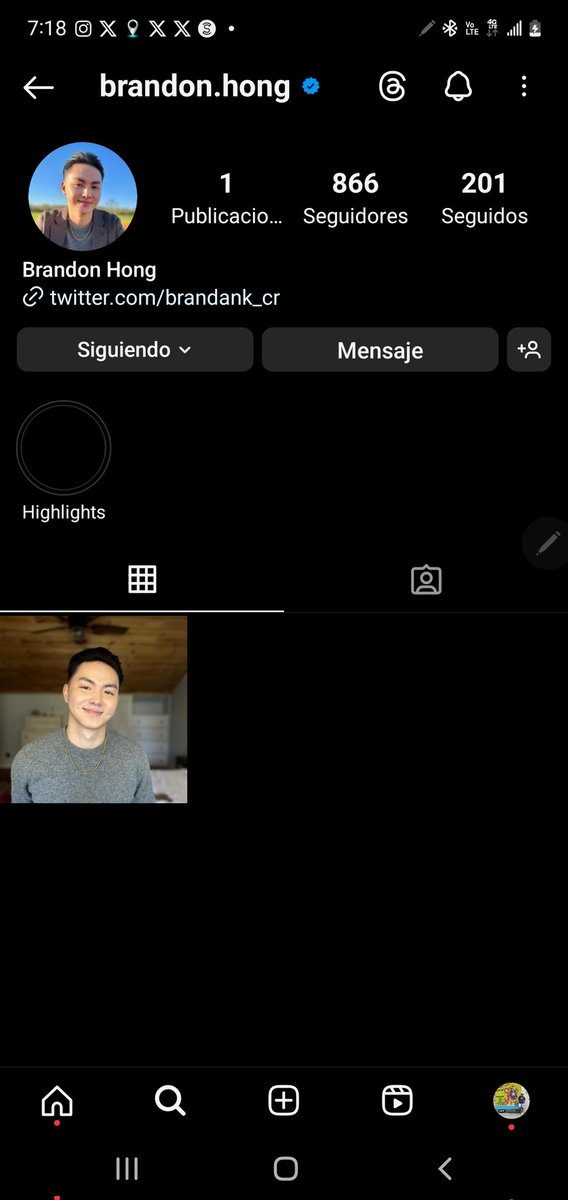The width and height of the screenshot is (568, 1200).
Task: Tap the notification bell icon
Action: point(458,87)
